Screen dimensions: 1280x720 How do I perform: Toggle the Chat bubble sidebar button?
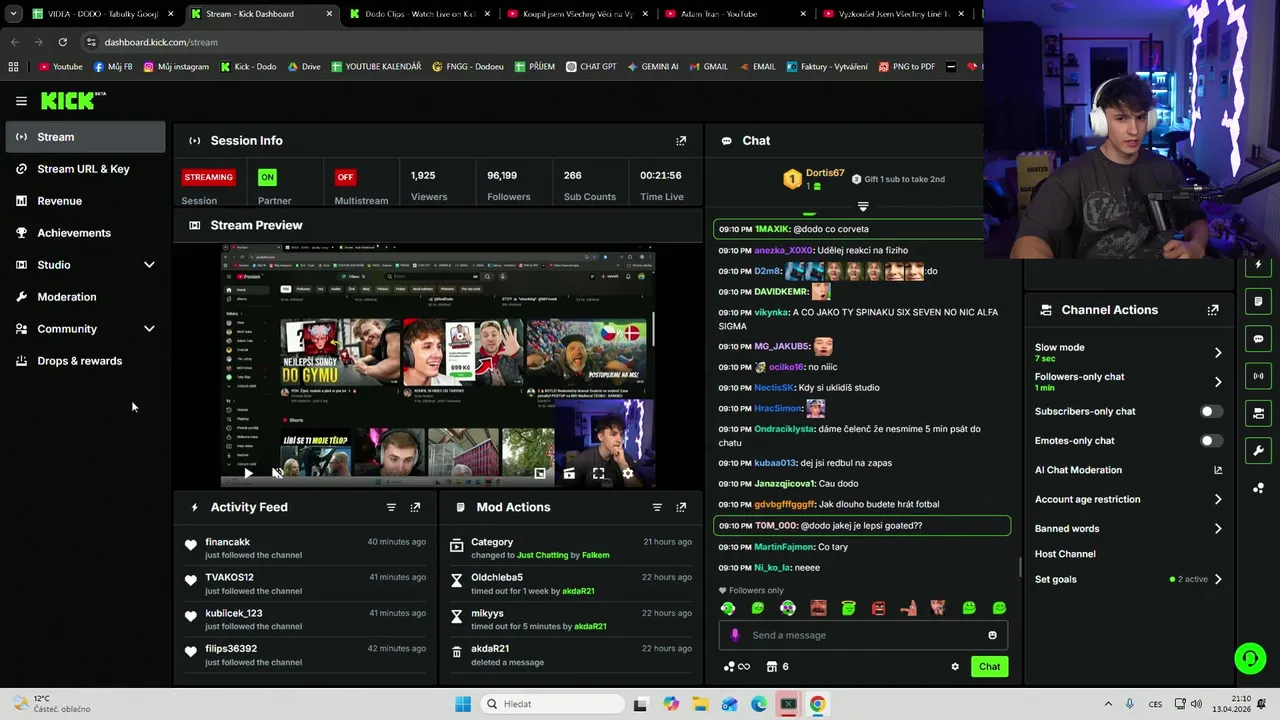coord(1258,339)
